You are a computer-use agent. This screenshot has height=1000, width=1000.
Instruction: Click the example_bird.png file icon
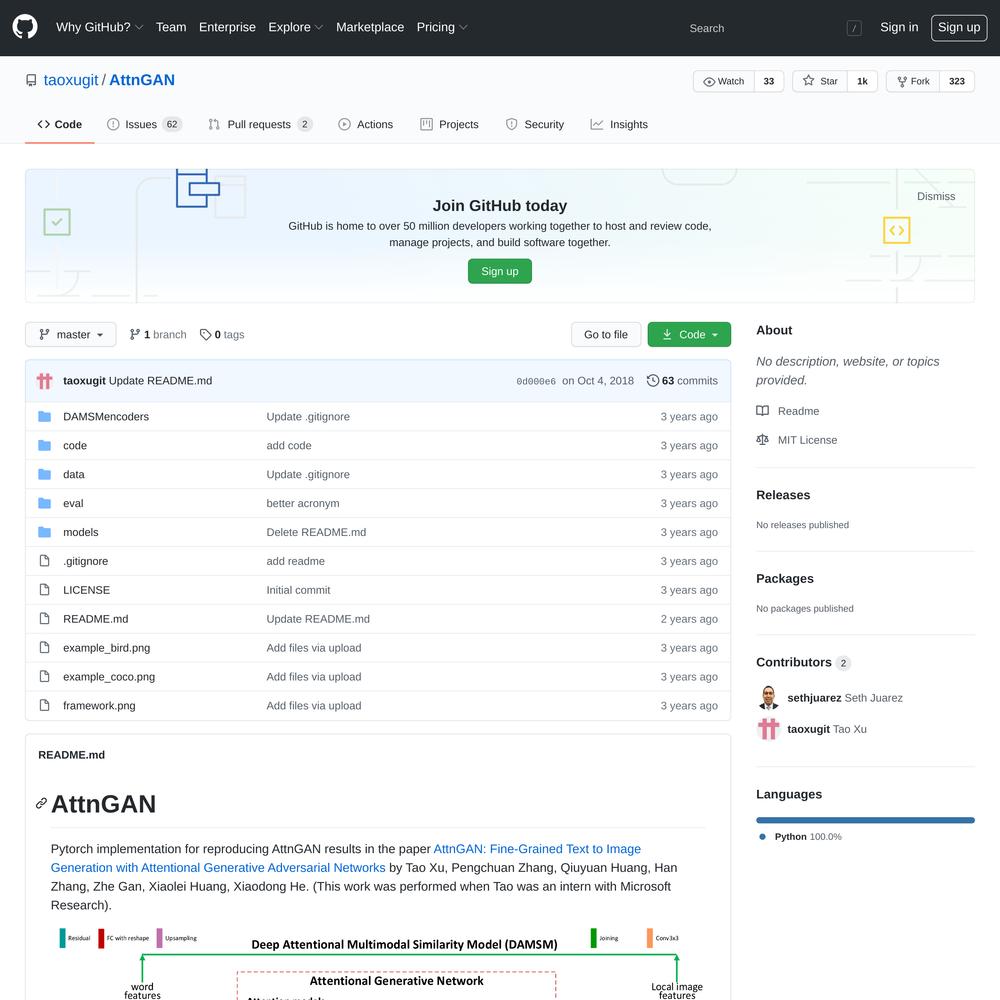[x=45, y=647]
